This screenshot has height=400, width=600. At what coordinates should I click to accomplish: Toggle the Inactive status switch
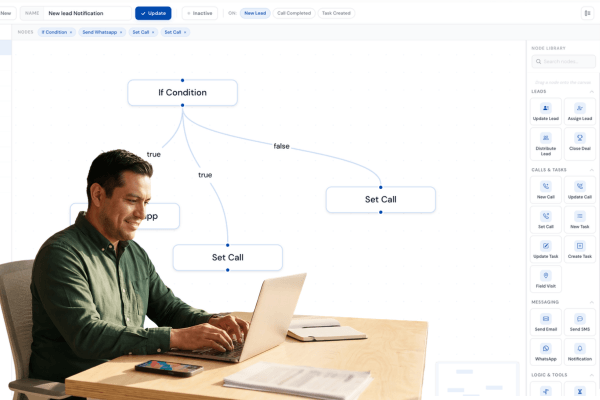pyautogui.click(x=200, y=13)
